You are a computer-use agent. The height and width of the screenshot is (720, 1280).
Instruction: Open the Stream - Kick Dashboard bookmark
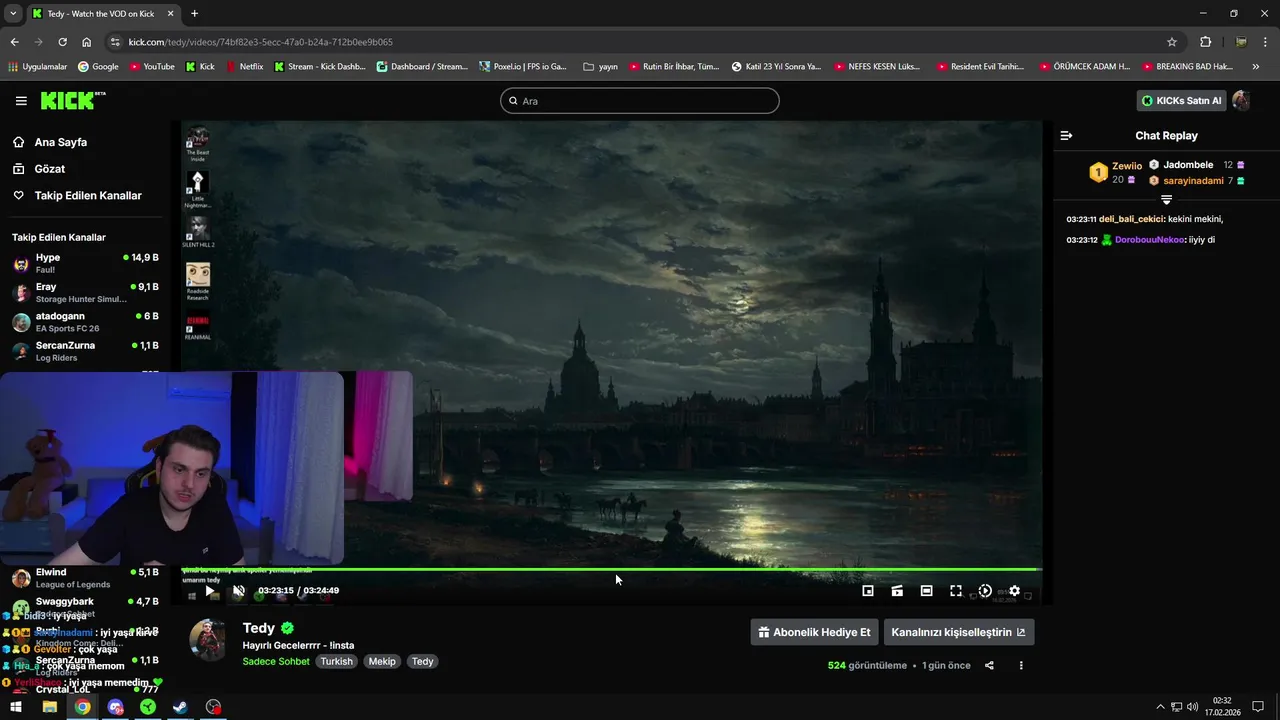320,67
